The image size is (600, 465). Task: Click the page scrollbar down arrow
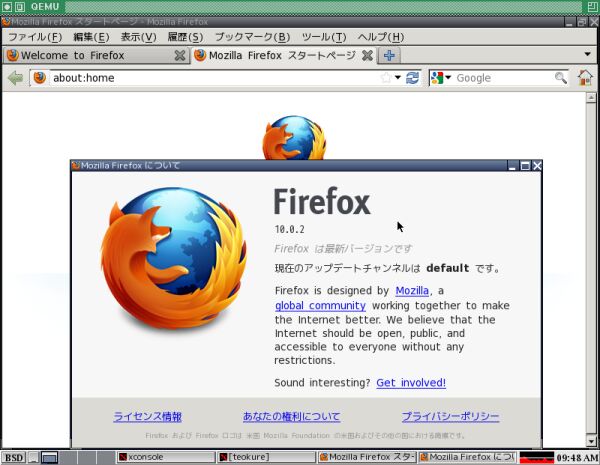pyautogui.click(x=591, y=441)
